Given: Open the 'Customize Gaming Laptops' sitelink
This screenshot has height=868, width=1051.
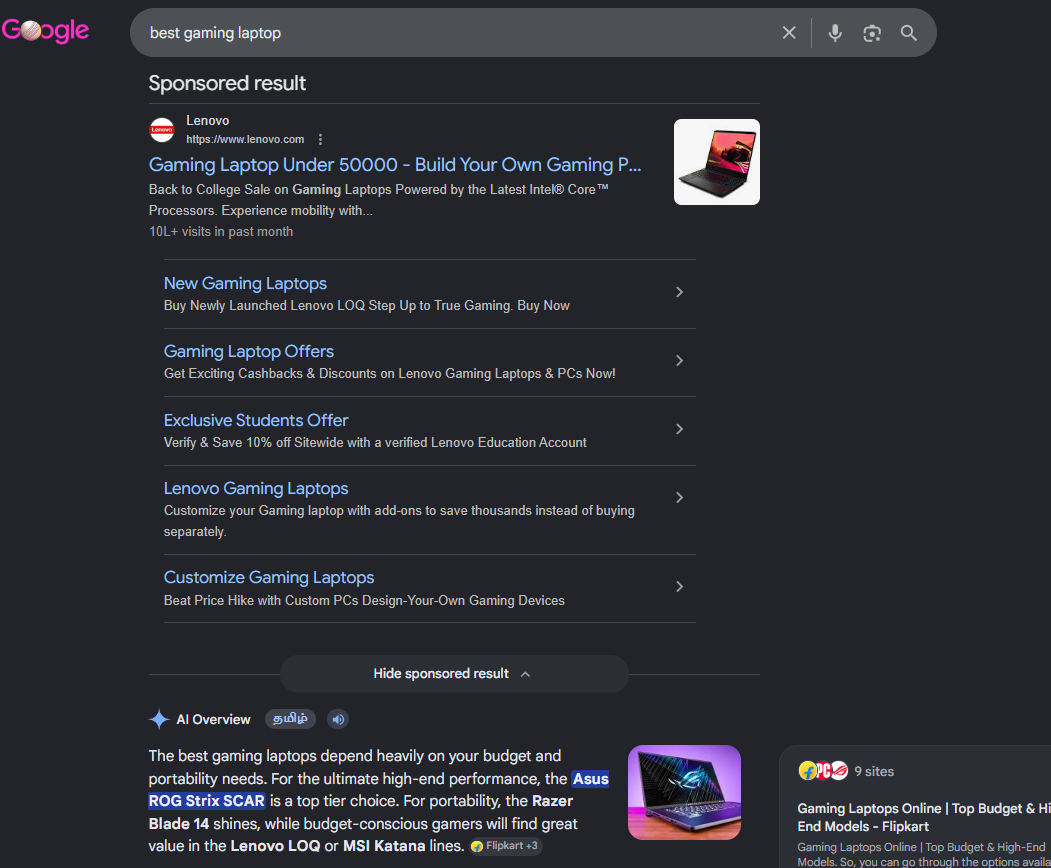Looking at the screenshot, I should tap(269, 578).
